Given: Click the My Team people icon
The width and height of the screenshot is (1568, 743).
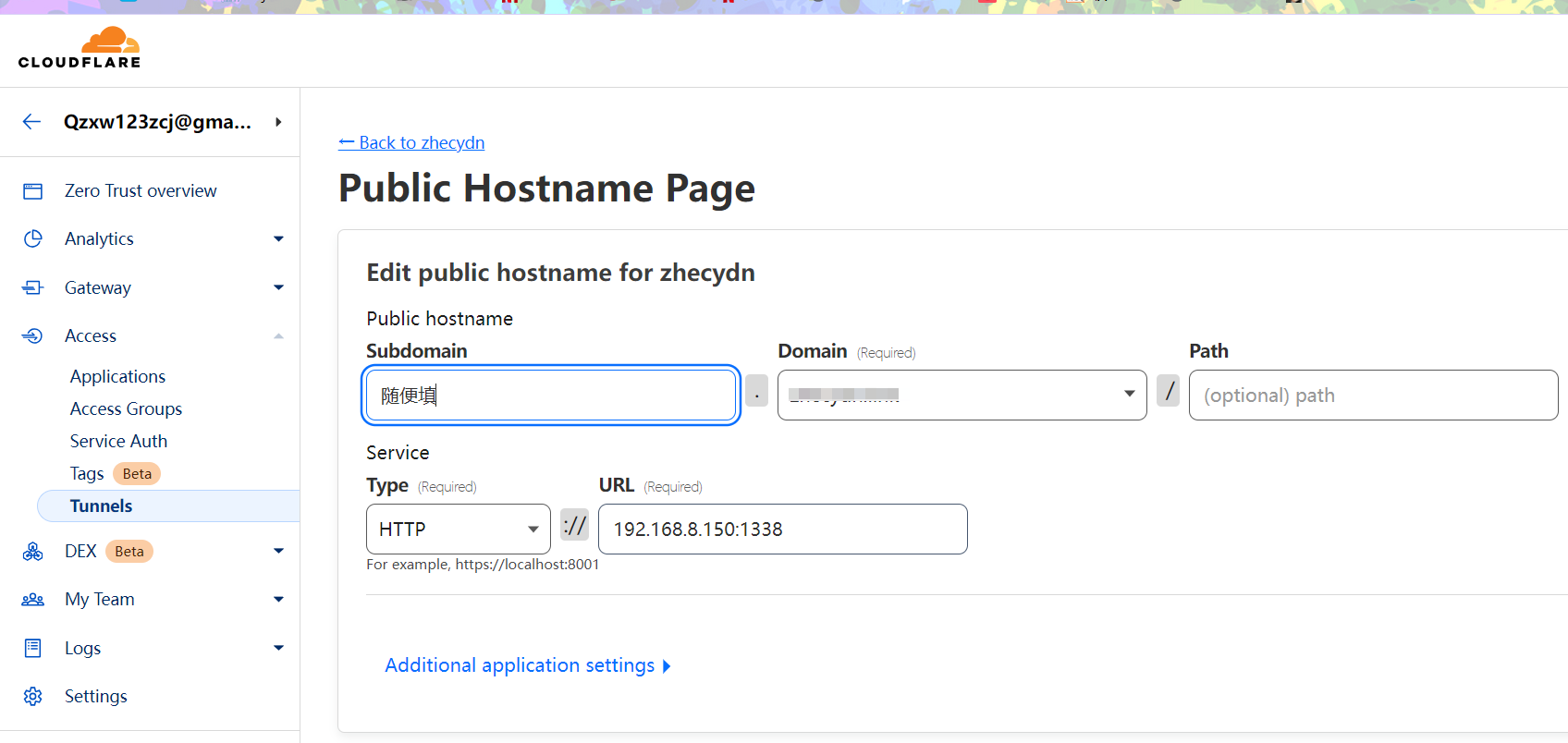Looking at the screenshot, I should 33,600.
